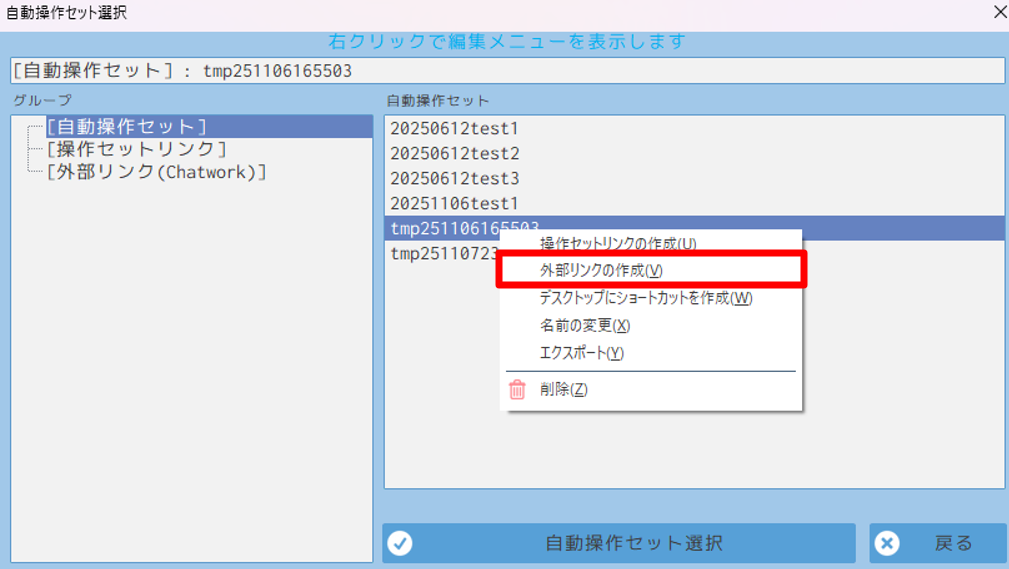
Task: Click 削除(Z) menu item
Action: pyautogui.click(x=563, y=390)
